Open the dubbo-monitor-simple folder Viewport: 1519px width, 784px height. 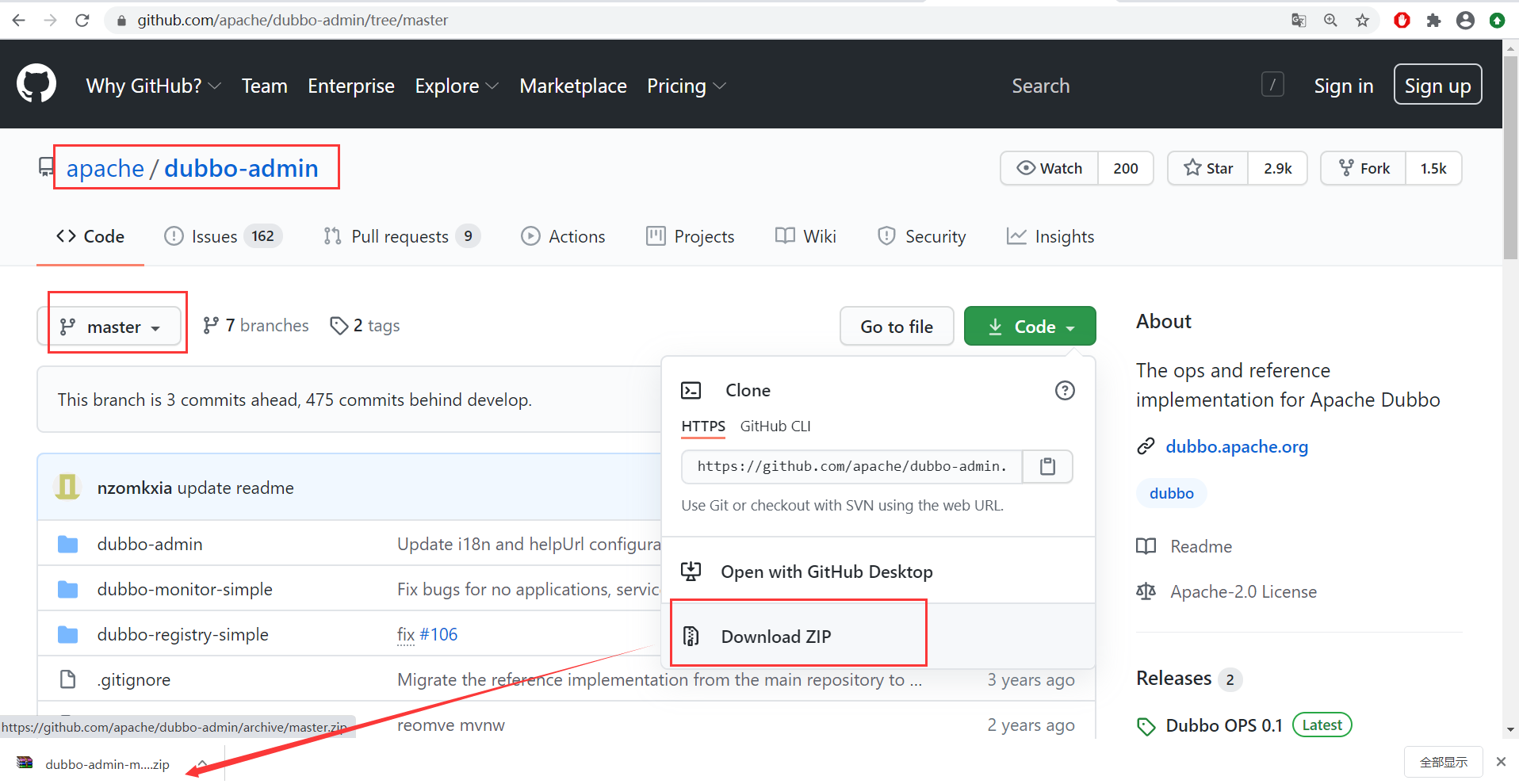(x=185, y=589)
